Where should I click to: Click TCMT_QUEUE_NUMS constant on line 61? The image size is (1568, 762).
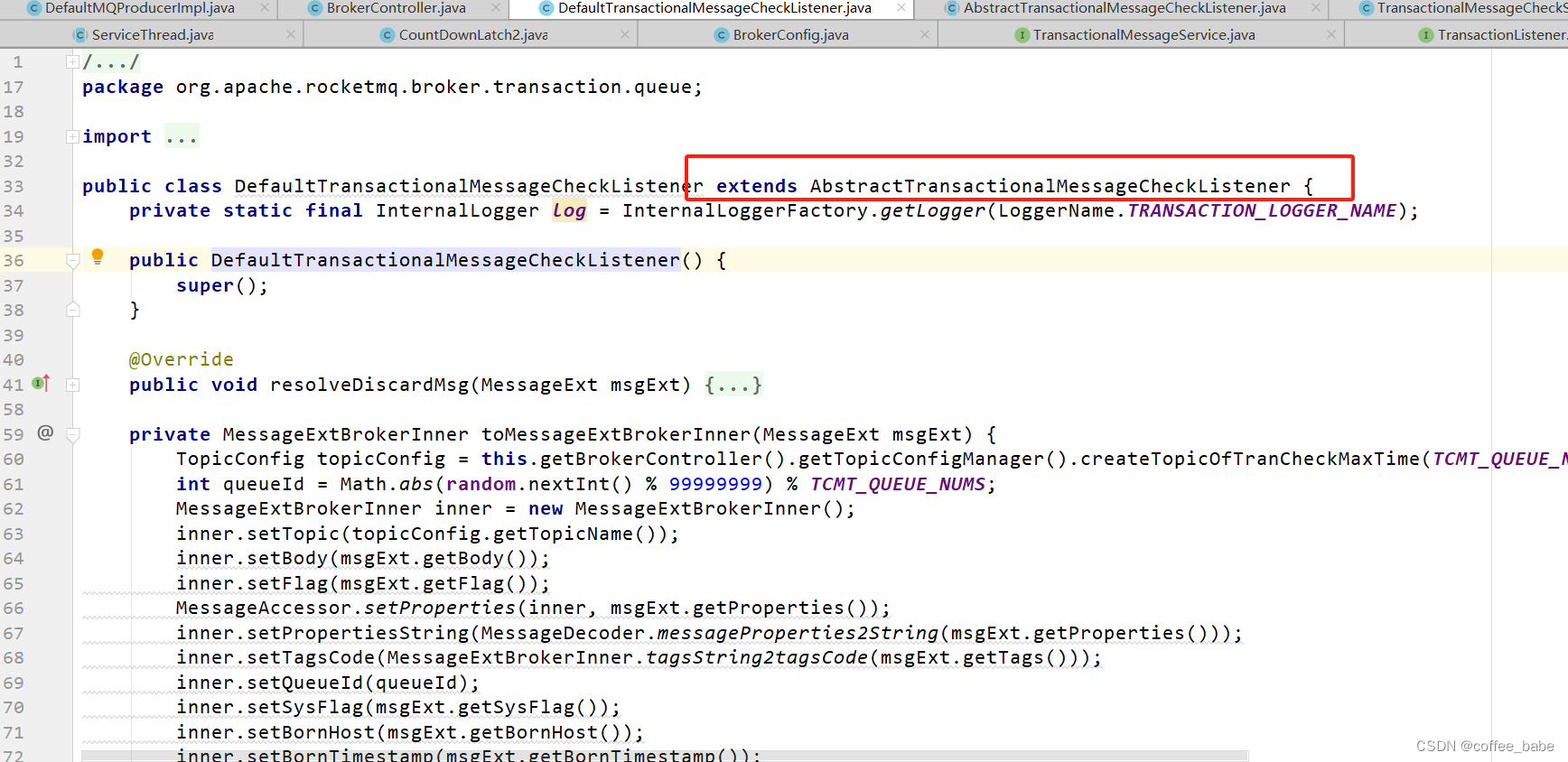(898, 484)
